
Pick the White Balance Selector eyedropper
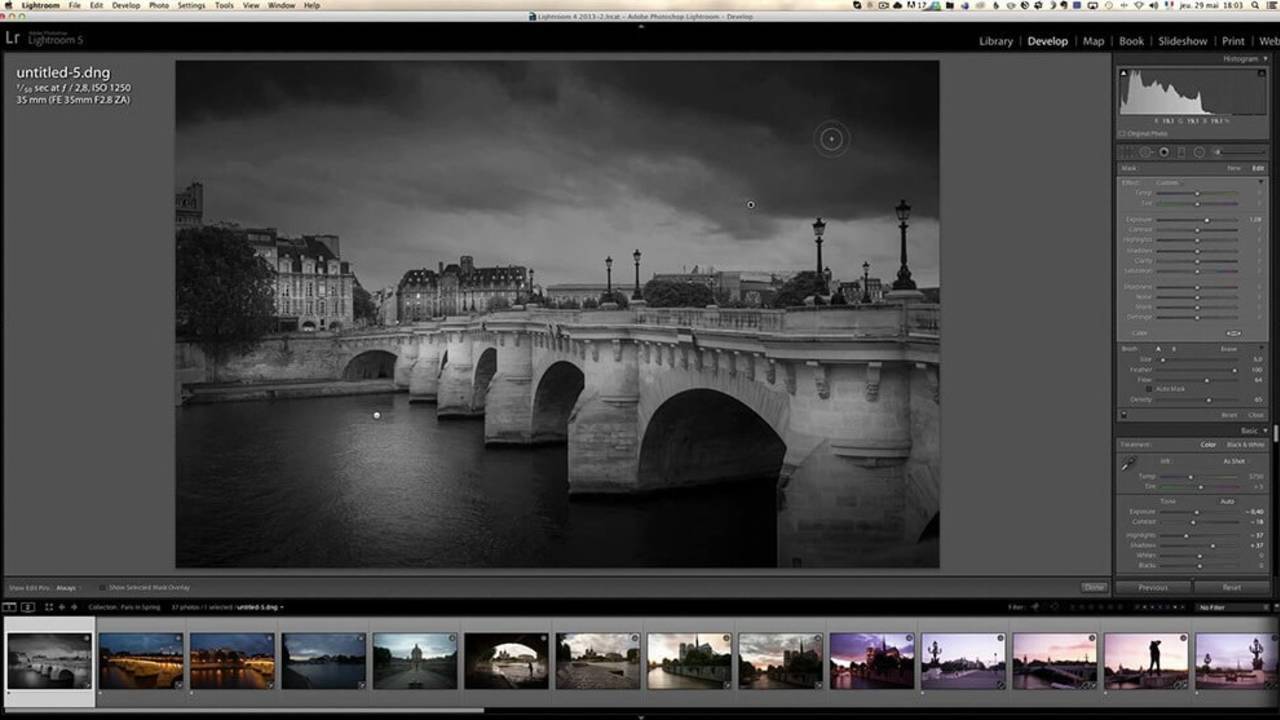1128,464
